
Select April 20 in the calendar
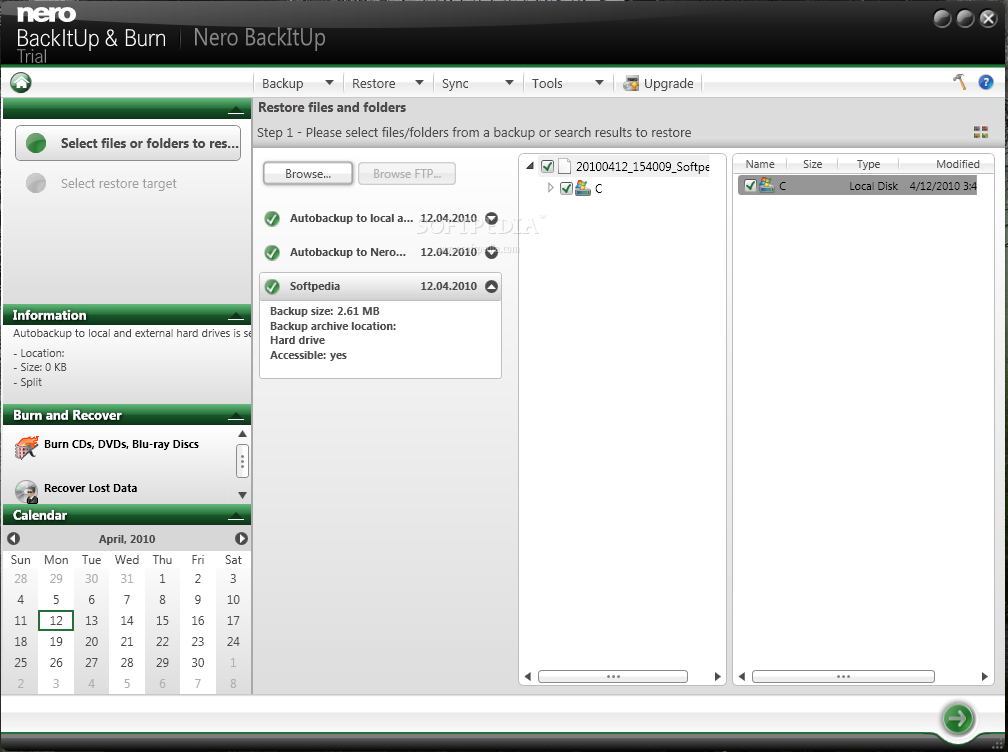pos(91,641)
